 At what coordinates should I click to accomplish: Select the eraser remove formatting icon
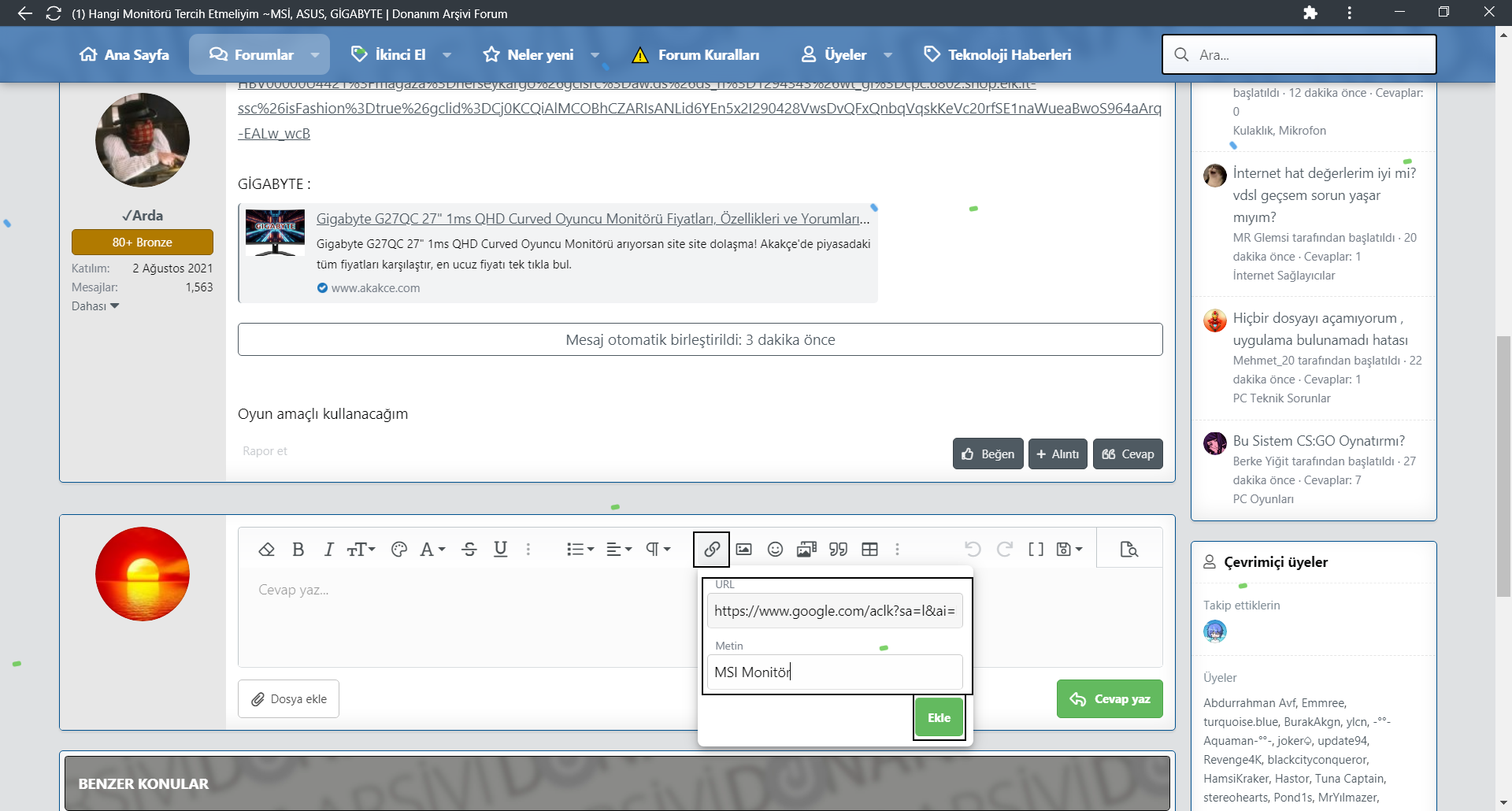266,550
